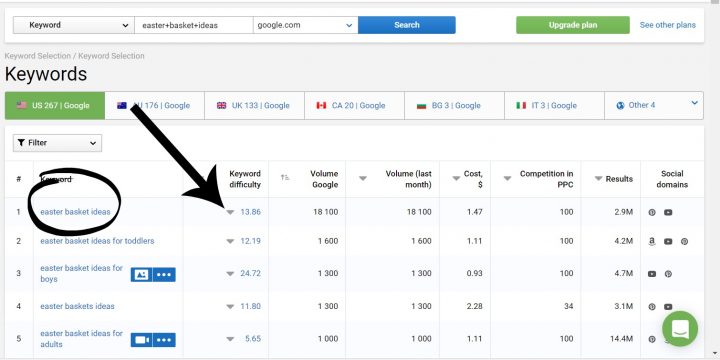Select the US 267 | Google tab

pos(55,106)
